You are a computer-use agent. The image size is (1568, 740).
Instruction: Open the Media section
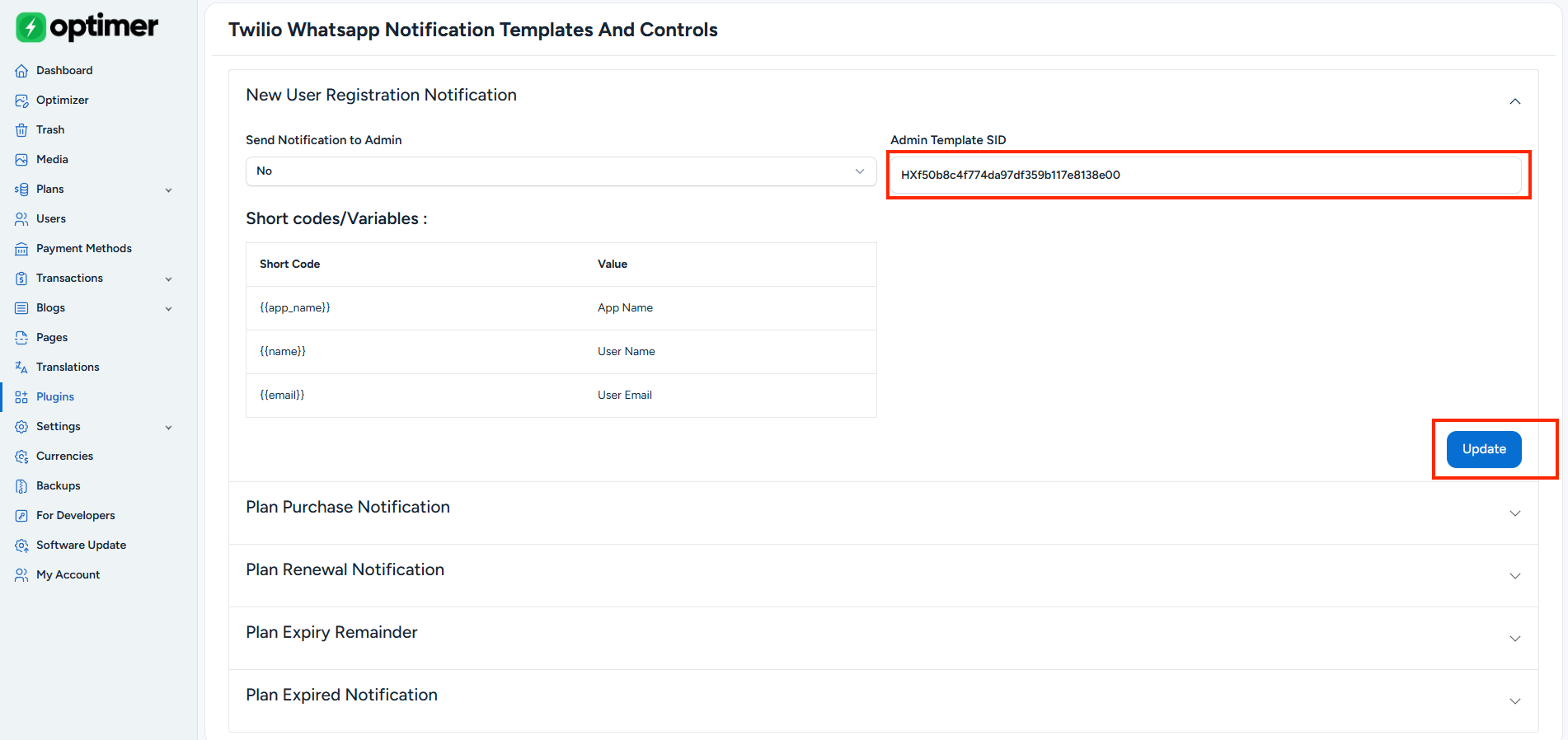[x=52, y=159]
